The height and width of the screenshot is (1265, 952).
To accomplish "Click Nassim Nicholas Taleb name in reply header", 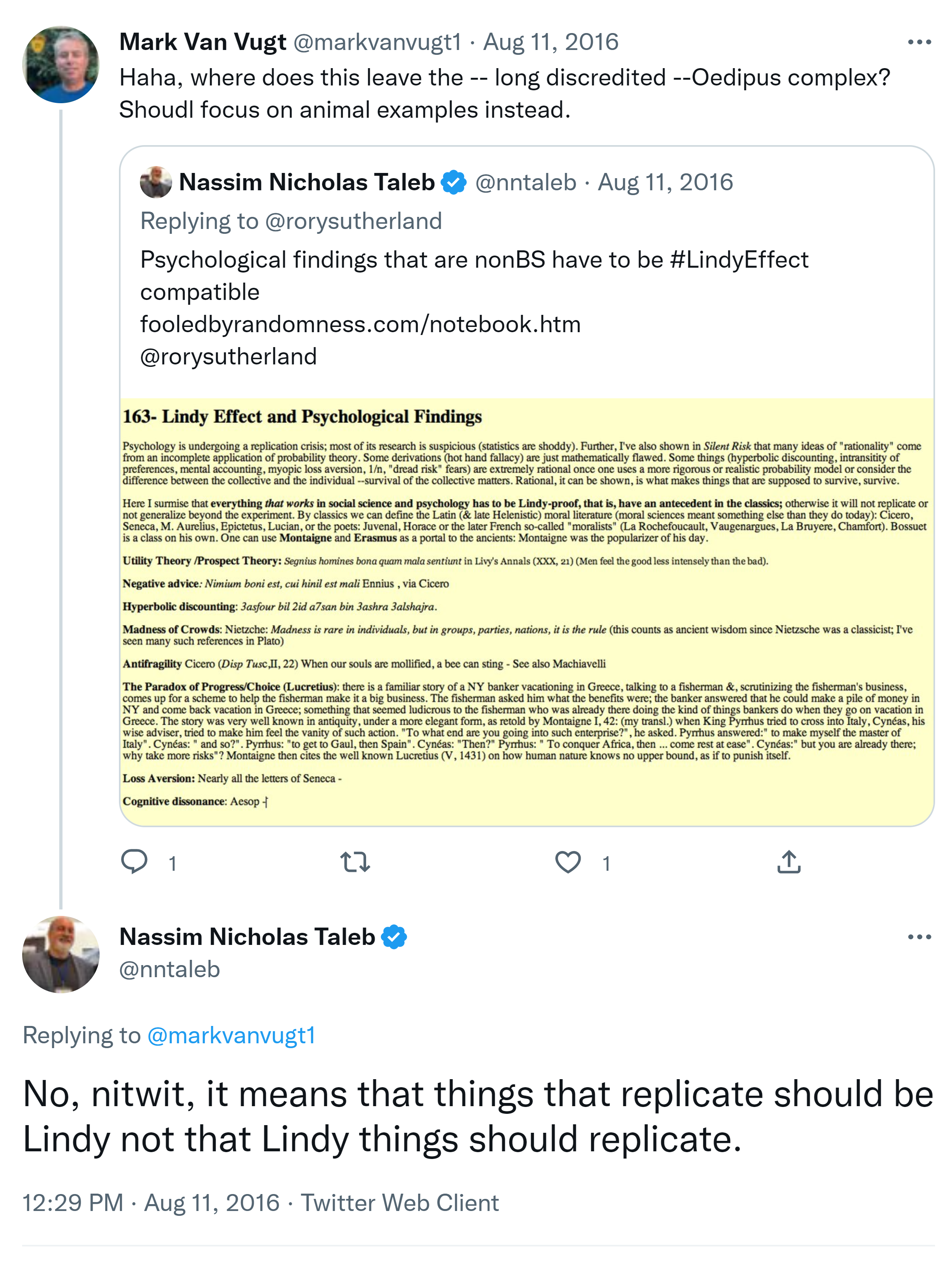I will click(x=247, y=937).
